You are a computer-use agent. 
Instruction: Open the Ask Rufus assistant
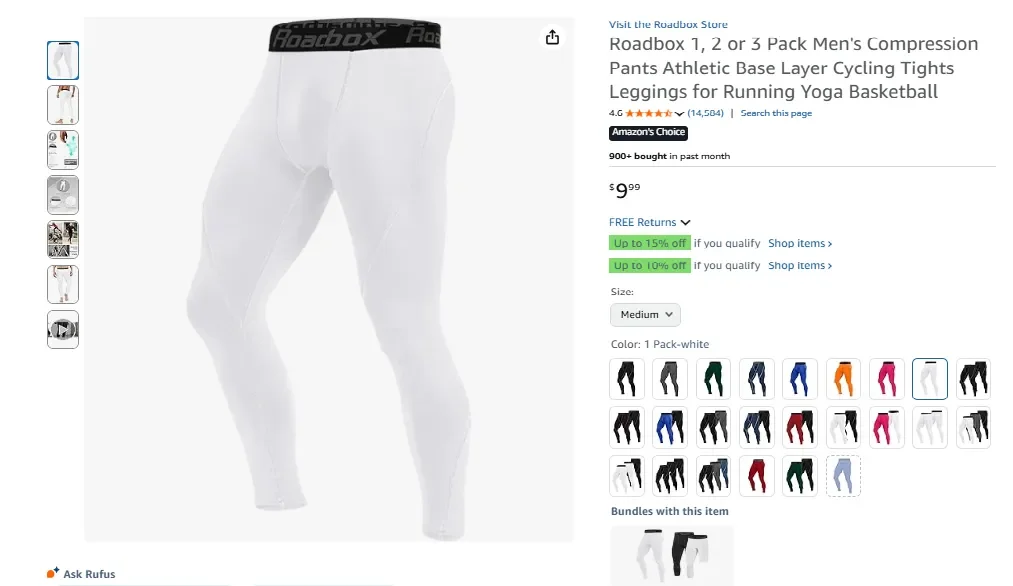(81, 574)
